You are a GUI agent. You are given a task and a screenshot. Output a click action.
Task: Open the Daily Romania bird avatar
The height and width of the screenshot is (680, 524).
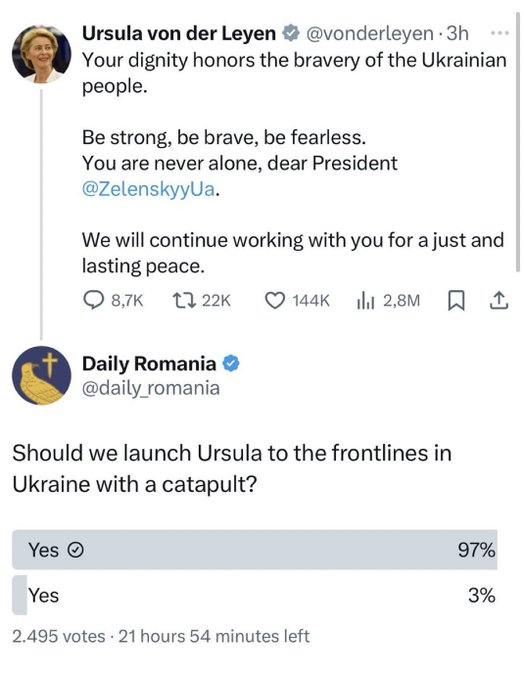pyautogui.click(x=41, y=376)
